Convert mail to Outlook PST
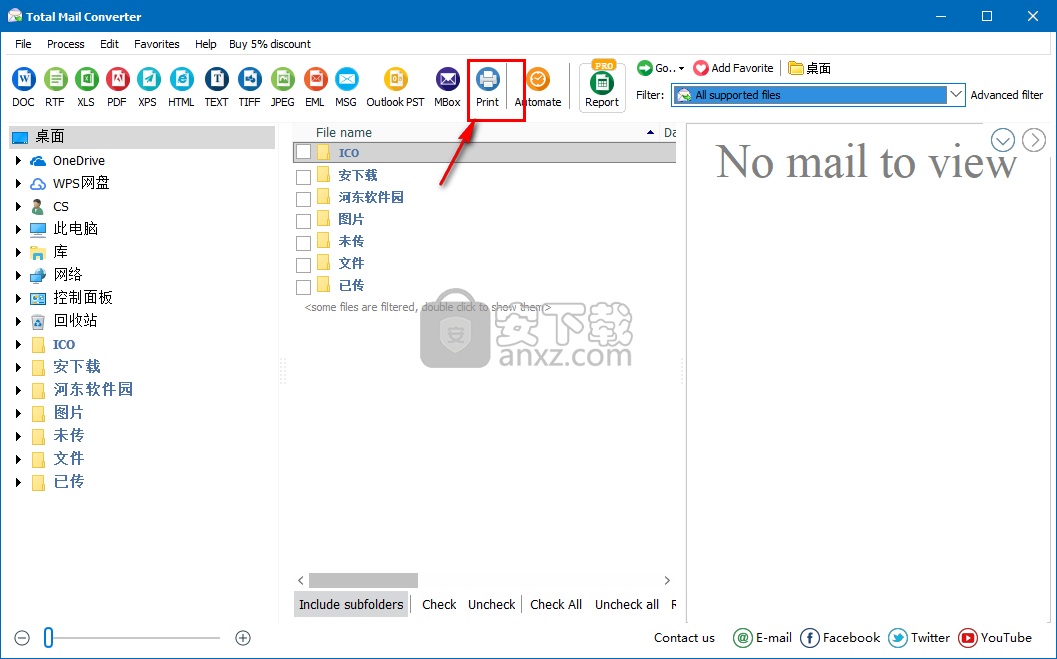Viewport: 1057px width, 659px height. point(396,87)
